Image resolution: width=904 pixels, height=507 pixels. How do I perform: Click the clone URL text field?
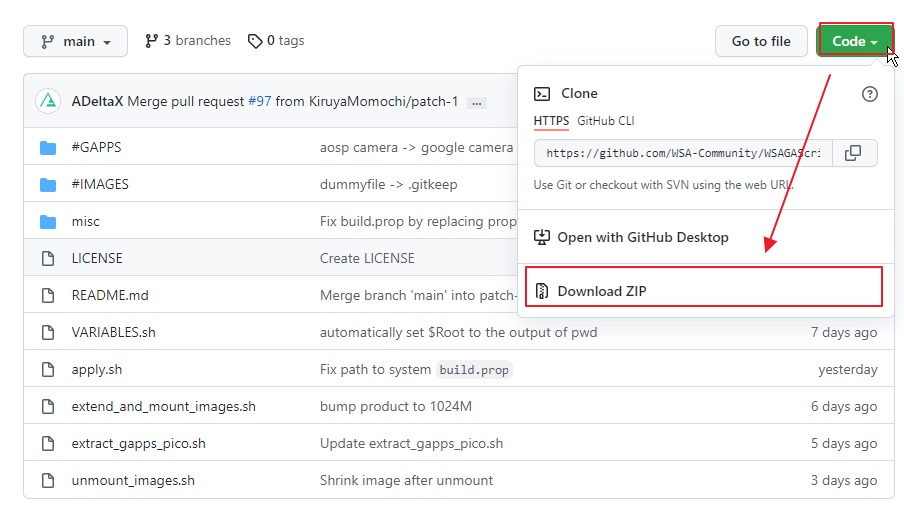click(x=680, y=153)
